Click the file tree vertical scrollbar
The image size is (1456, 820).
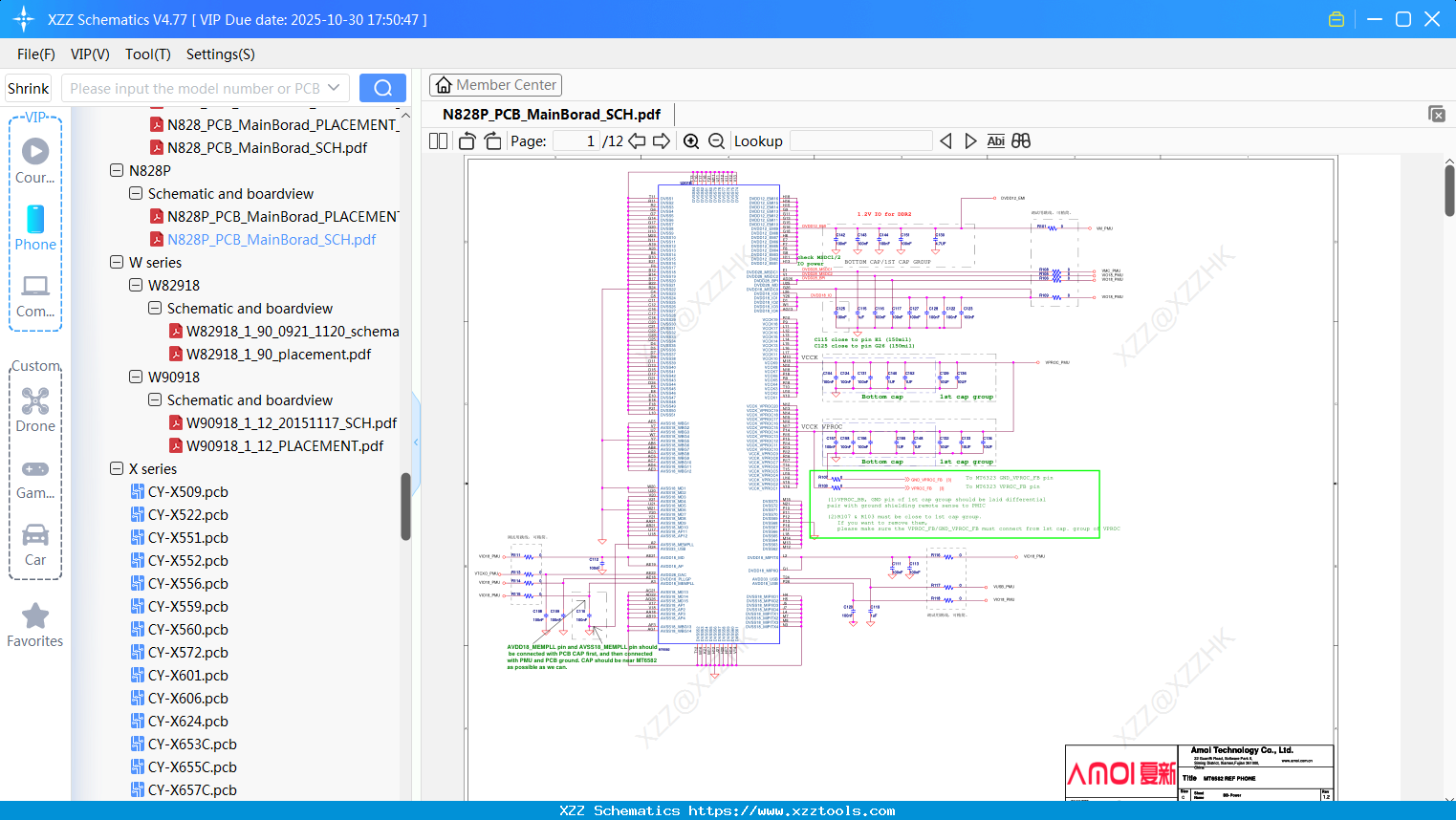click(x=405, y=507)
